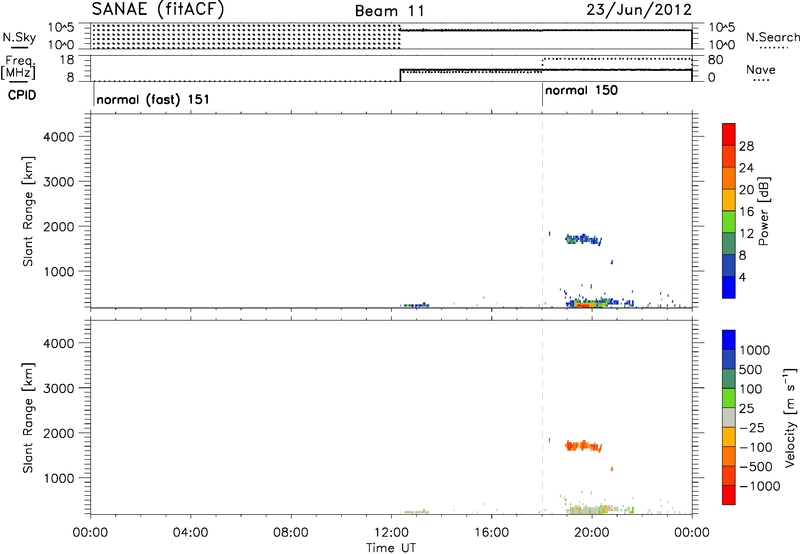Click the 'Nave' legend label
This screenshot has width=800, height=554.
(x=761, y=69)
